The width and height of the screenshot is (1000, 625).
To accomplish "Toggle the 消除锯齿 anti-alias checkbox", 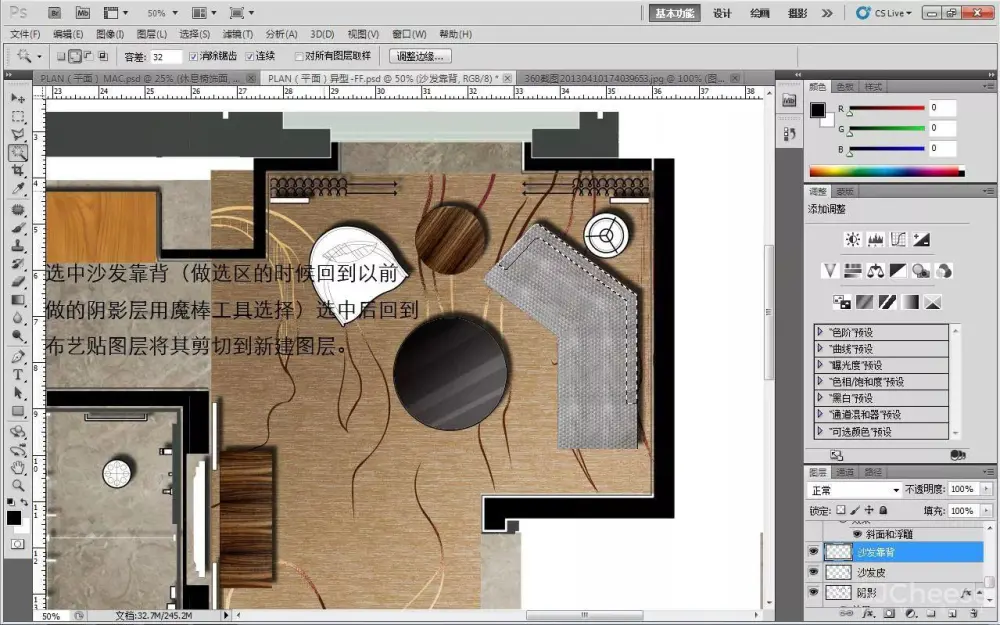I will coord(194,56).
